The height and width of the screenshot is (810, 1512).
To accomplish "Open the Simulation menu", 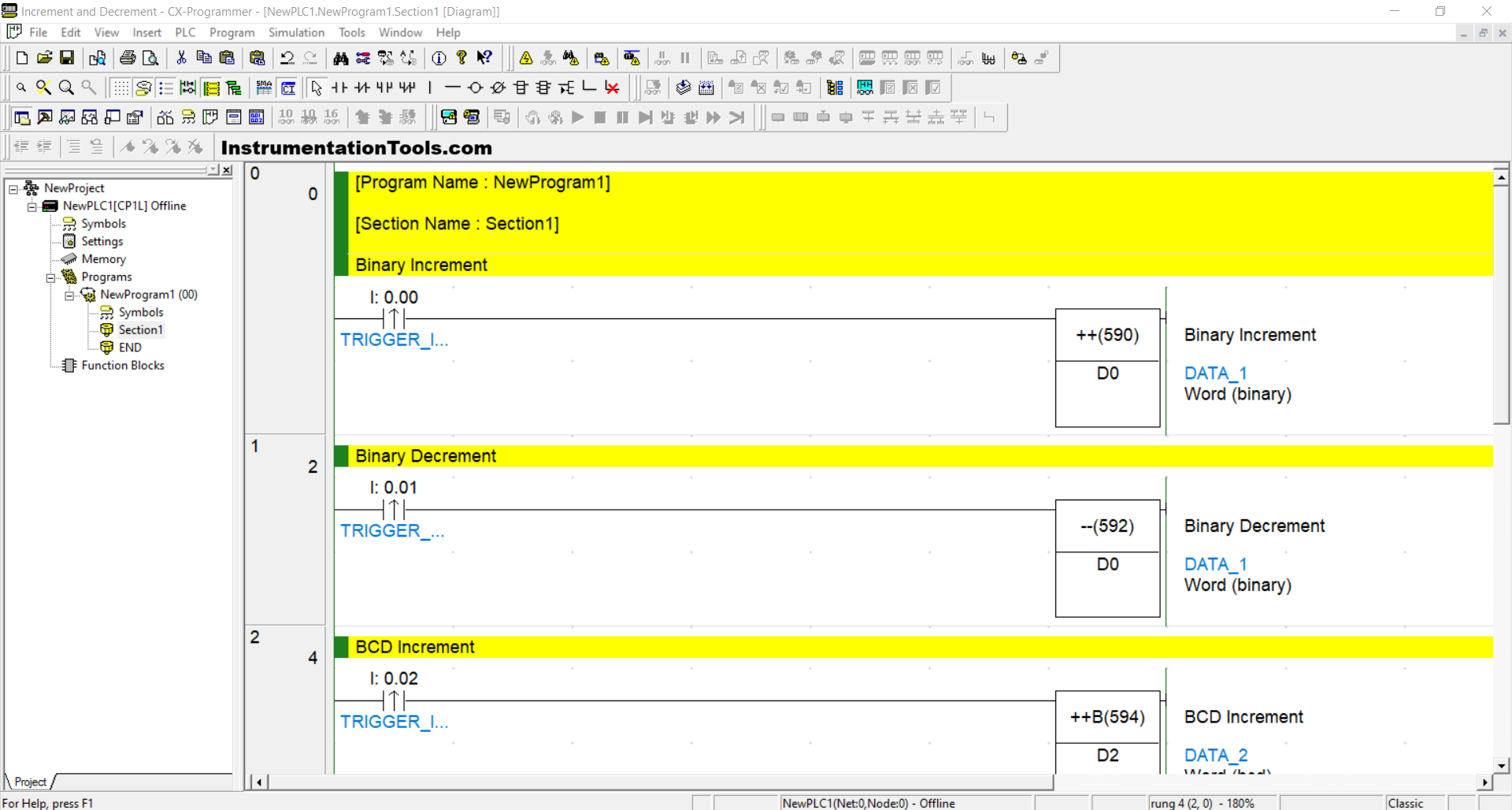I will [x=296, y=32].
